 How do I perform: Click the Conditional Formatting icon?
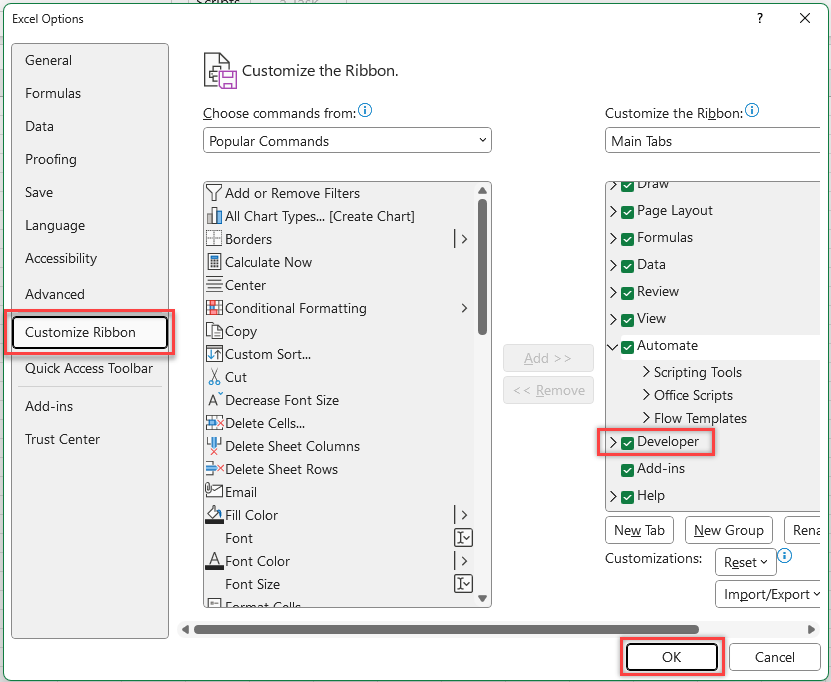pos(213,308)
